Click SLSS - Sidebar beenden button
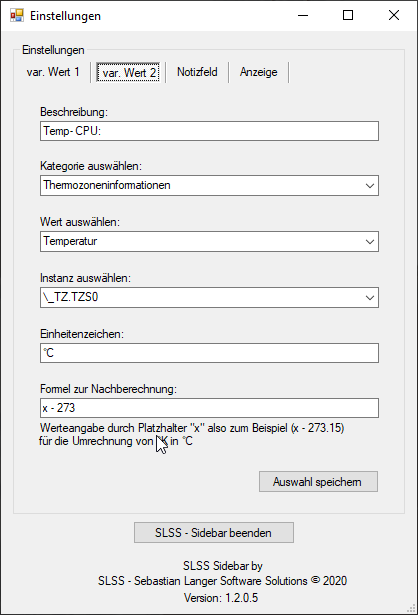The image size is (418, 615). point(214,533)
